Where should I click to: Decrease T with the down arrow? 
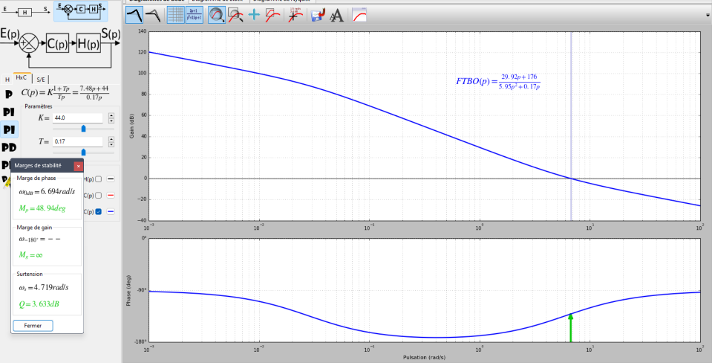[x=111, y=144]
